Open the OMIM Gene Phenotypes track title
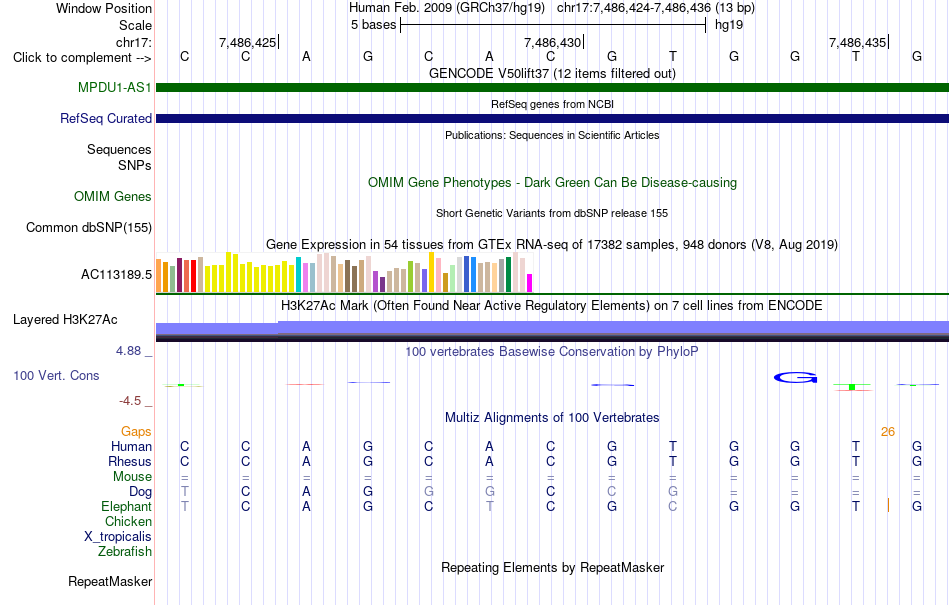Image resolution: width=950 pixels, height=605 pixels. click(552, 182)
